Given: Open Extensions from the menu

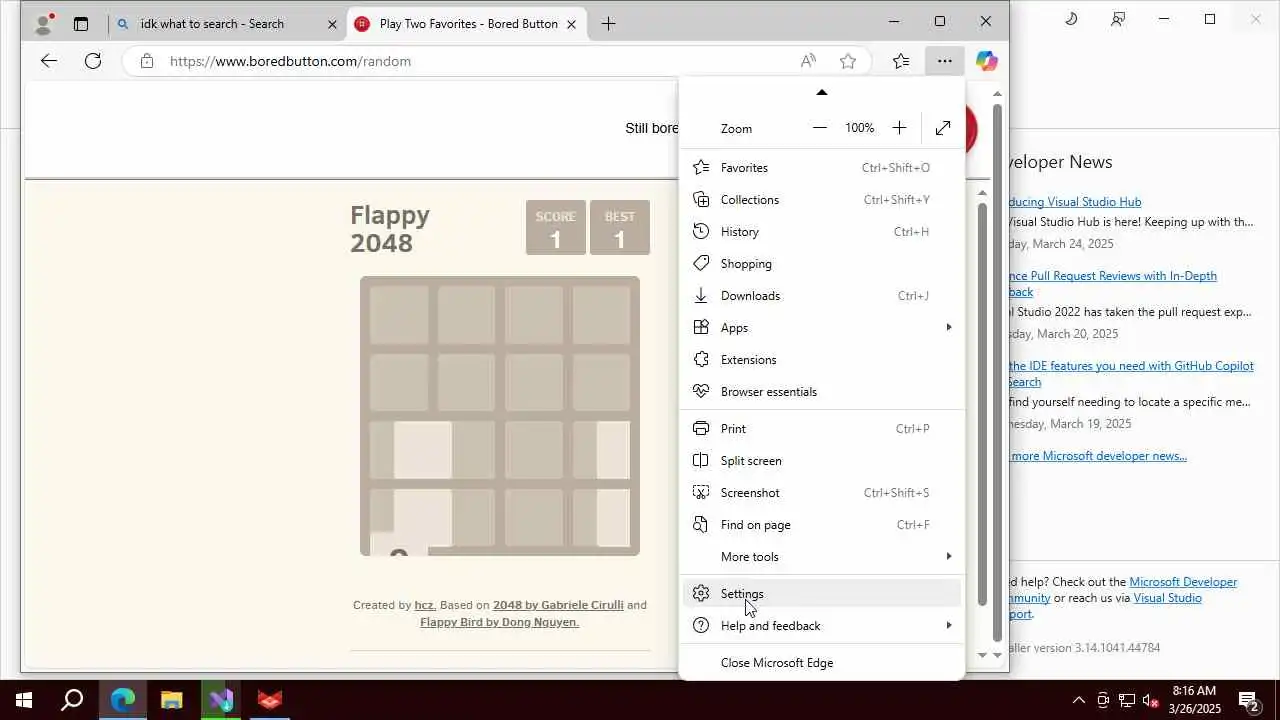Looking at the screenshot, I should point(822,360).
